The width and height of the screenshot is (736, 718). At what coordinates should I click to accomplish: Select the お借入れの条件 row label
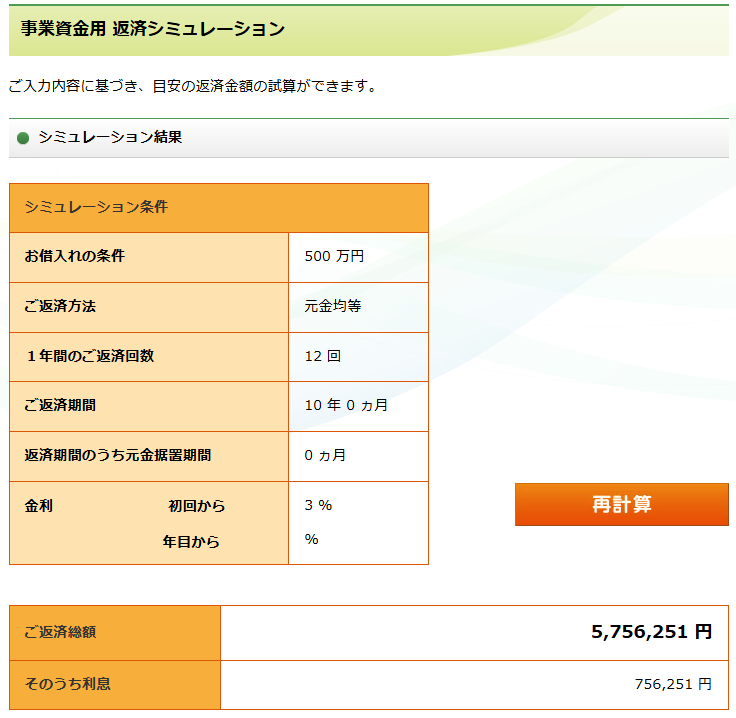pyautogui.click(x=75, y=256)
